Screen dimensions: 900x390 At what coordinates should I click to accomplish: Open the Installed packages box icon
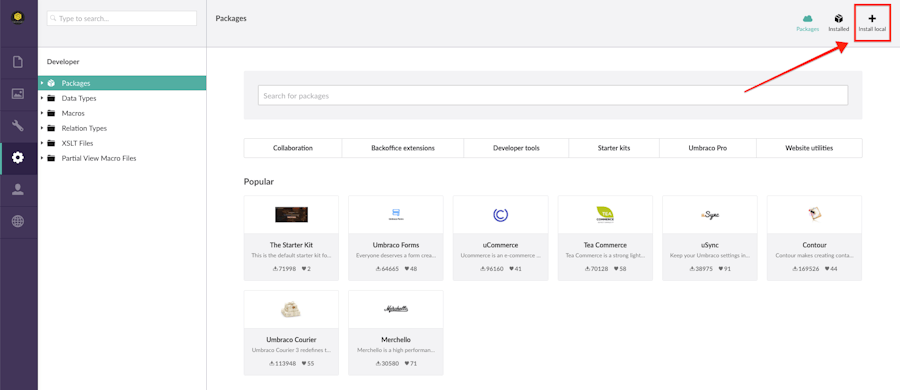(x=839, y=18)
